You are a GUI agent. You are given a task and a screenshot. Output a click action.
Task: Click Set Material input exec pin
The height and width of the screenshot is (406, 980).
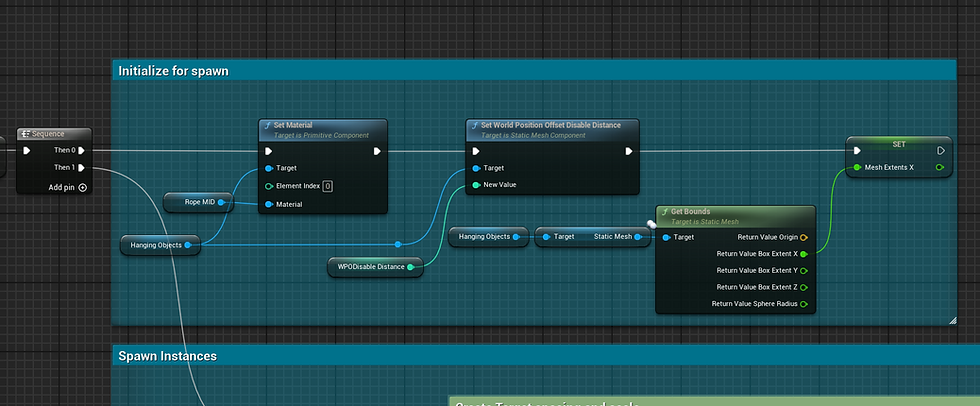point(269,151)
